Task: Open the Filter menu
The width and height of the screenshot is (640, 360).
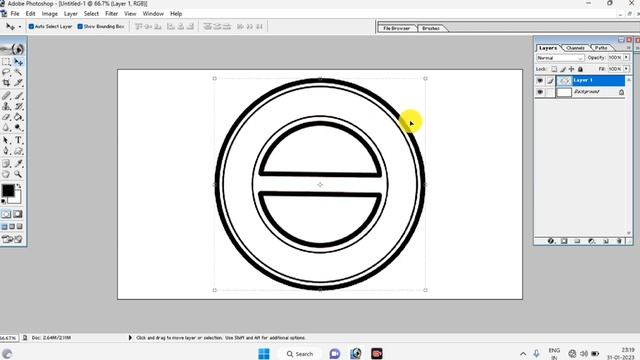Action: click(x=111, y=13)
